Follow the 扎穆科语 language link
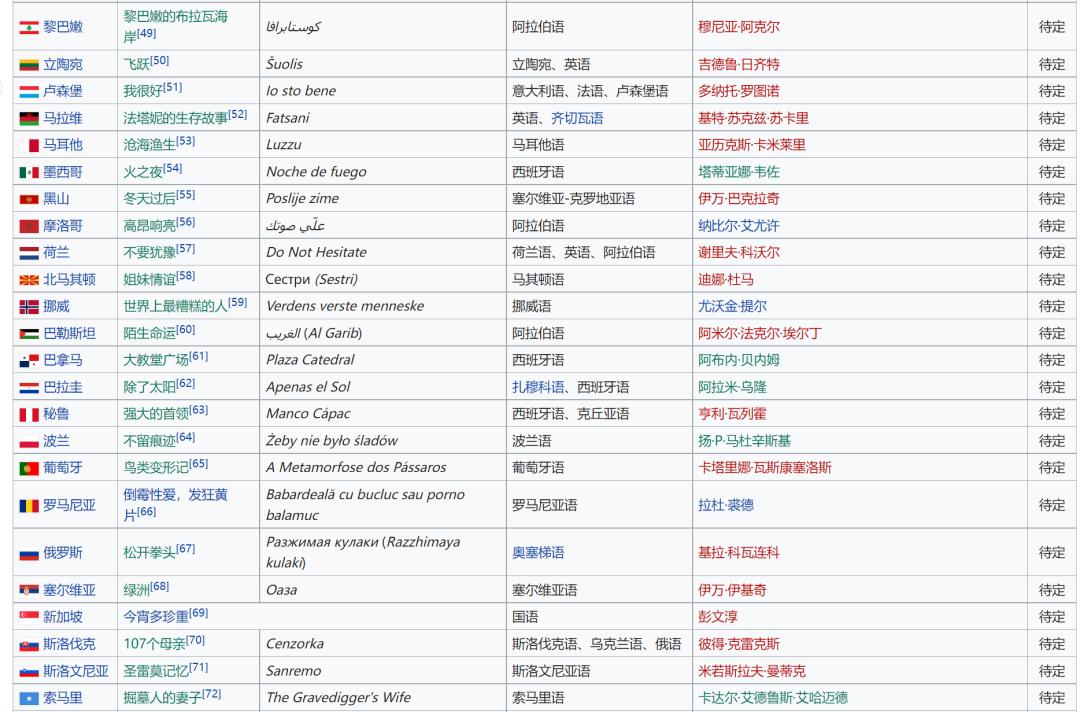The height and width of the screenshot is (712, 1080). [x=538, y=388]
